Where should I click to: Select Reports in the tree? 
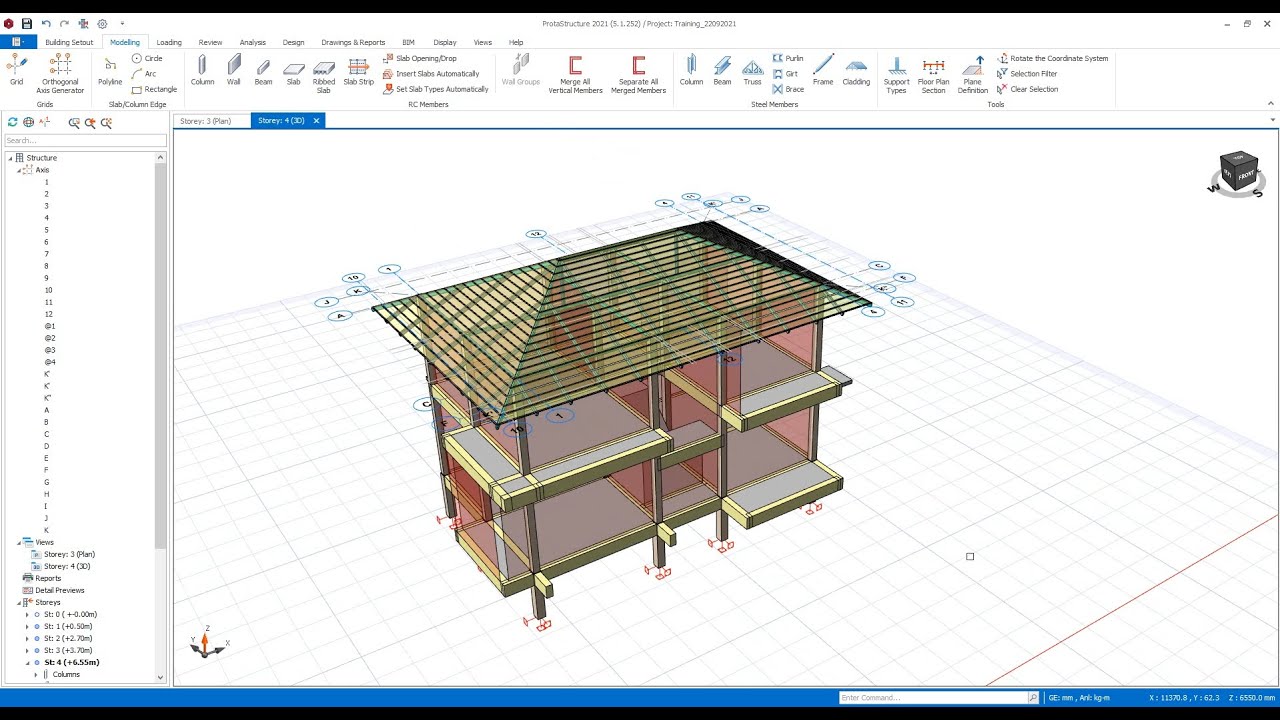48,578
